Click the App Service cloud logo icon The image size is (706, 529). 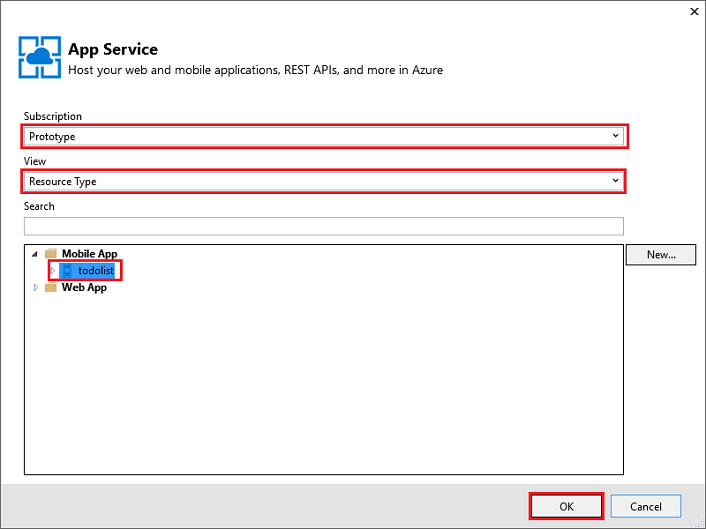(40, 57)
